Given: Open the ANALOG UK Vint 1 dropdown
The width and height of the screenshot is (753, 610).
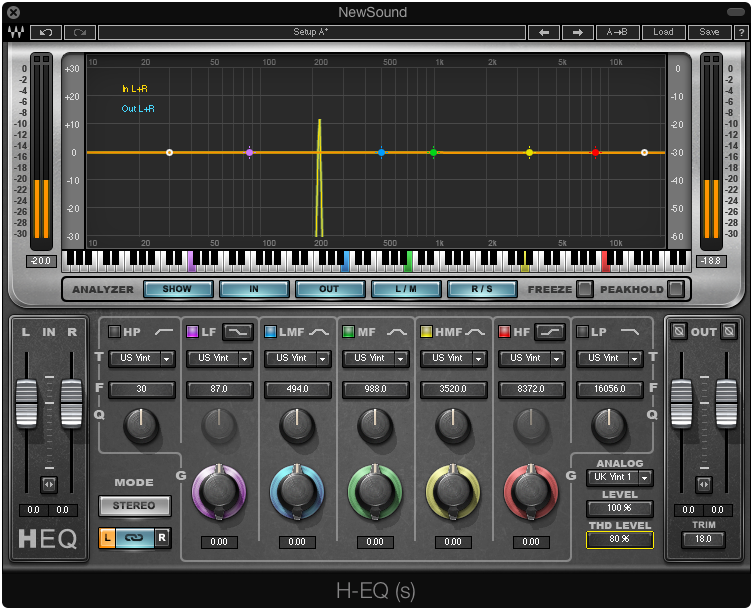Looking at the screenshot, I should (x=620, y=477).
